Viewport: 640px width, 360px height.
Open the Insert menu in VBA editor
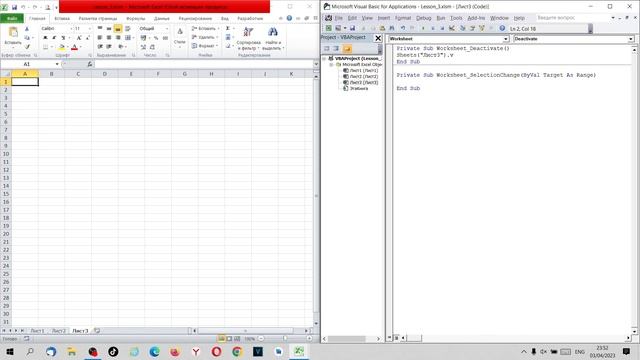tap(383, 18)
